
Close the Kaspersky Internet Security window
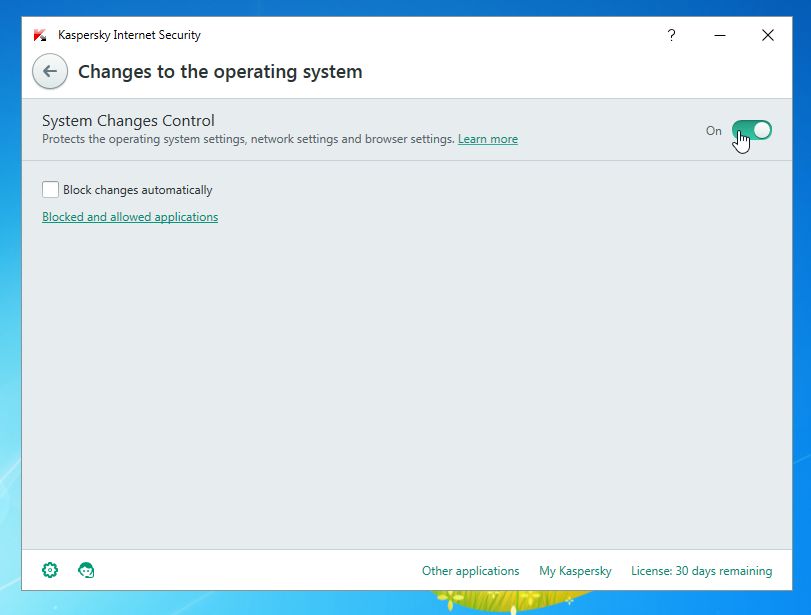pyautogui.click(x=768, y=35)
